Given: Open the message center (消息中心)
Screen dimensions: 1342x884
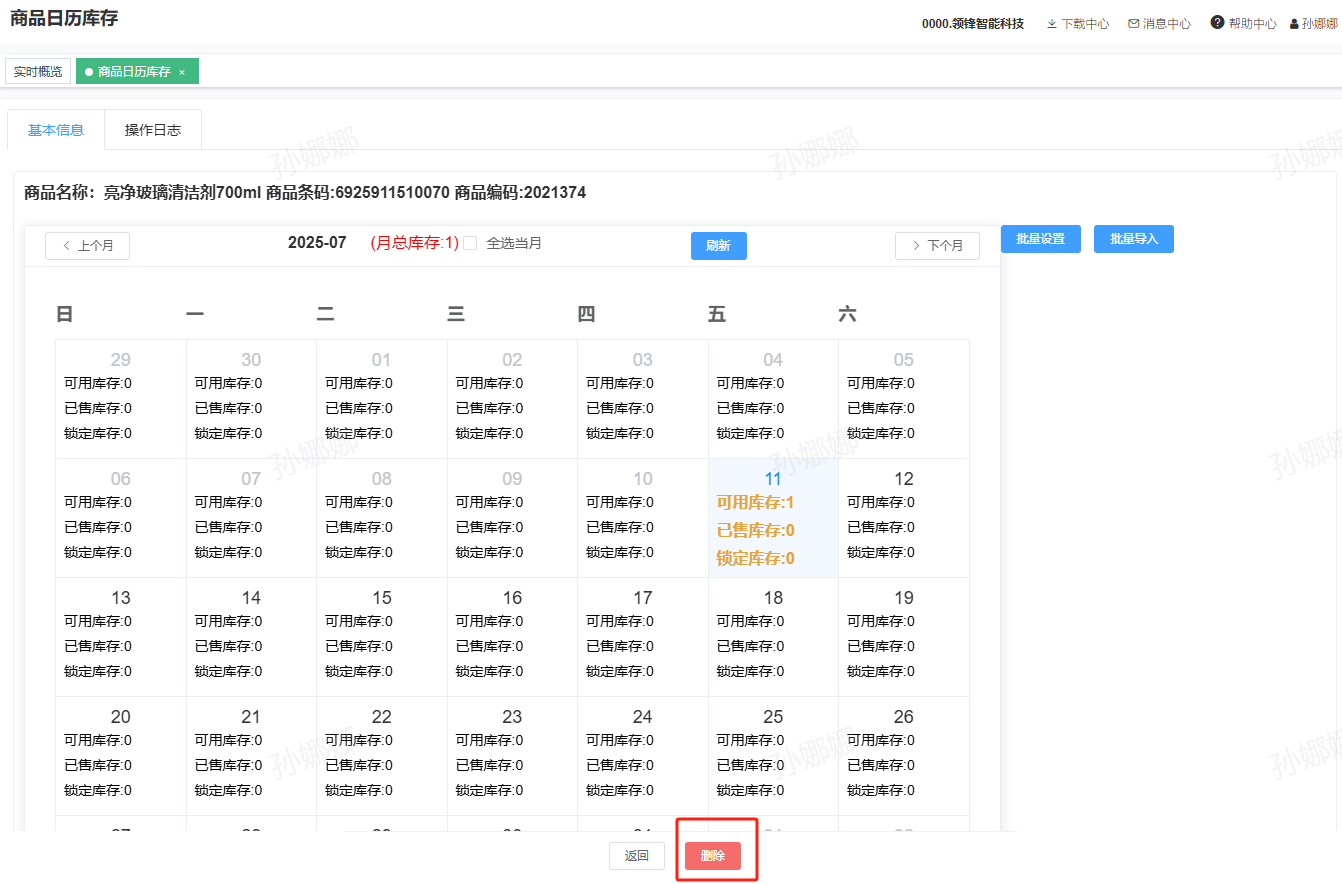Looking at the screenshot, I should pos(1159,24).
